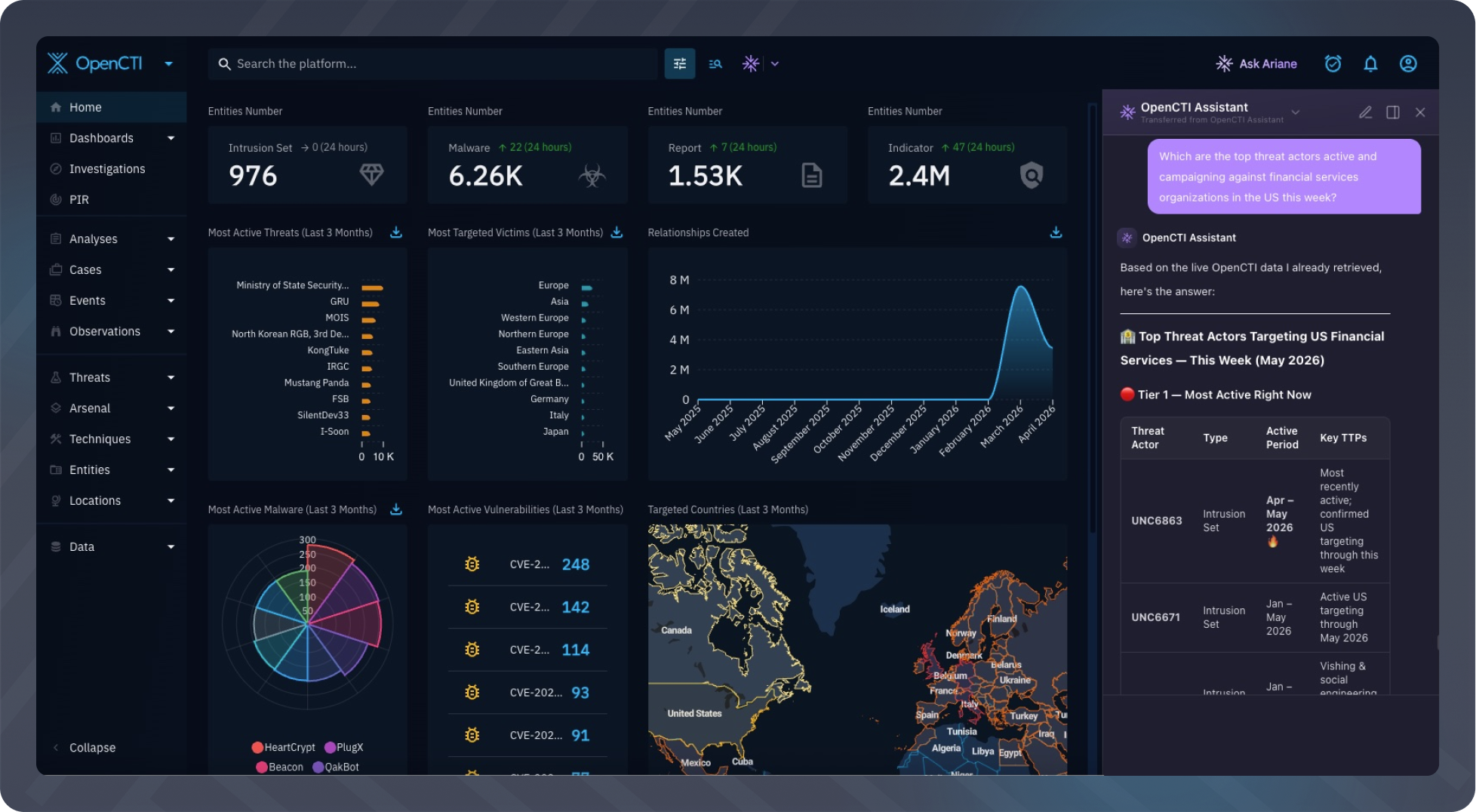The width and height of the screenshot is (1476, 812).
Task: Focus the Search the platform field
Action: [432, 64]
